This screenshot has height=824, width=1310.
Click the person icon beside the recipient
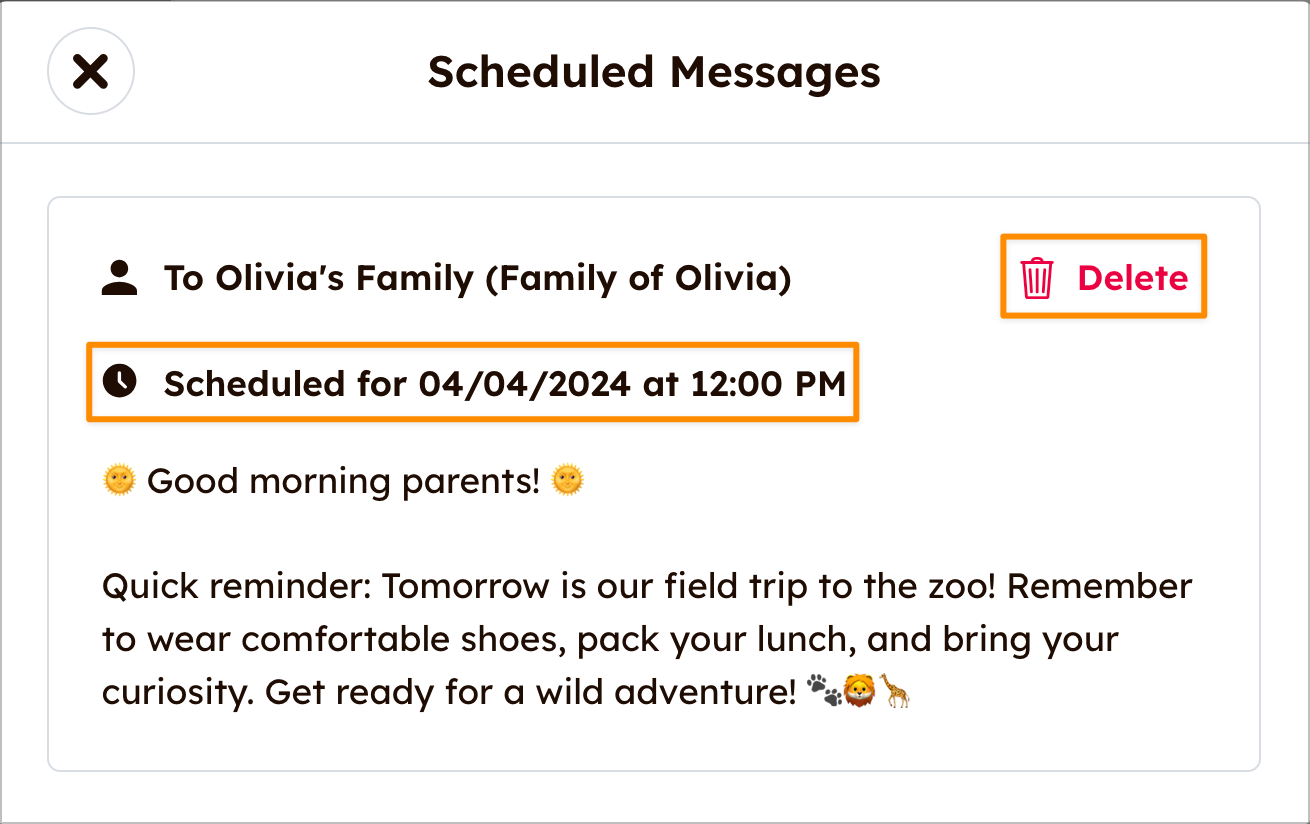[x=120, y=277]
